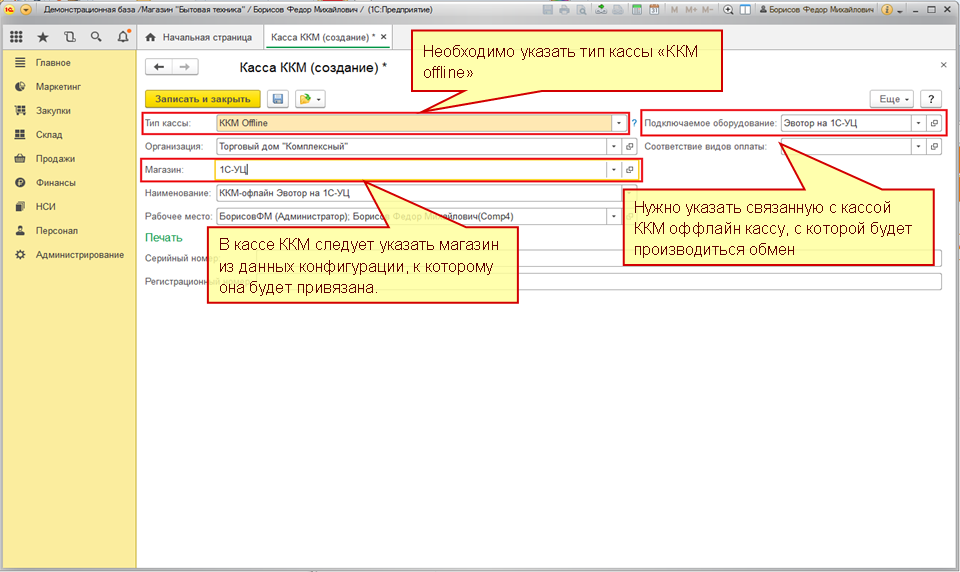Open the Магазин linked record icon
This screenshot has height=572, width=960.
(x=629, y=170)
